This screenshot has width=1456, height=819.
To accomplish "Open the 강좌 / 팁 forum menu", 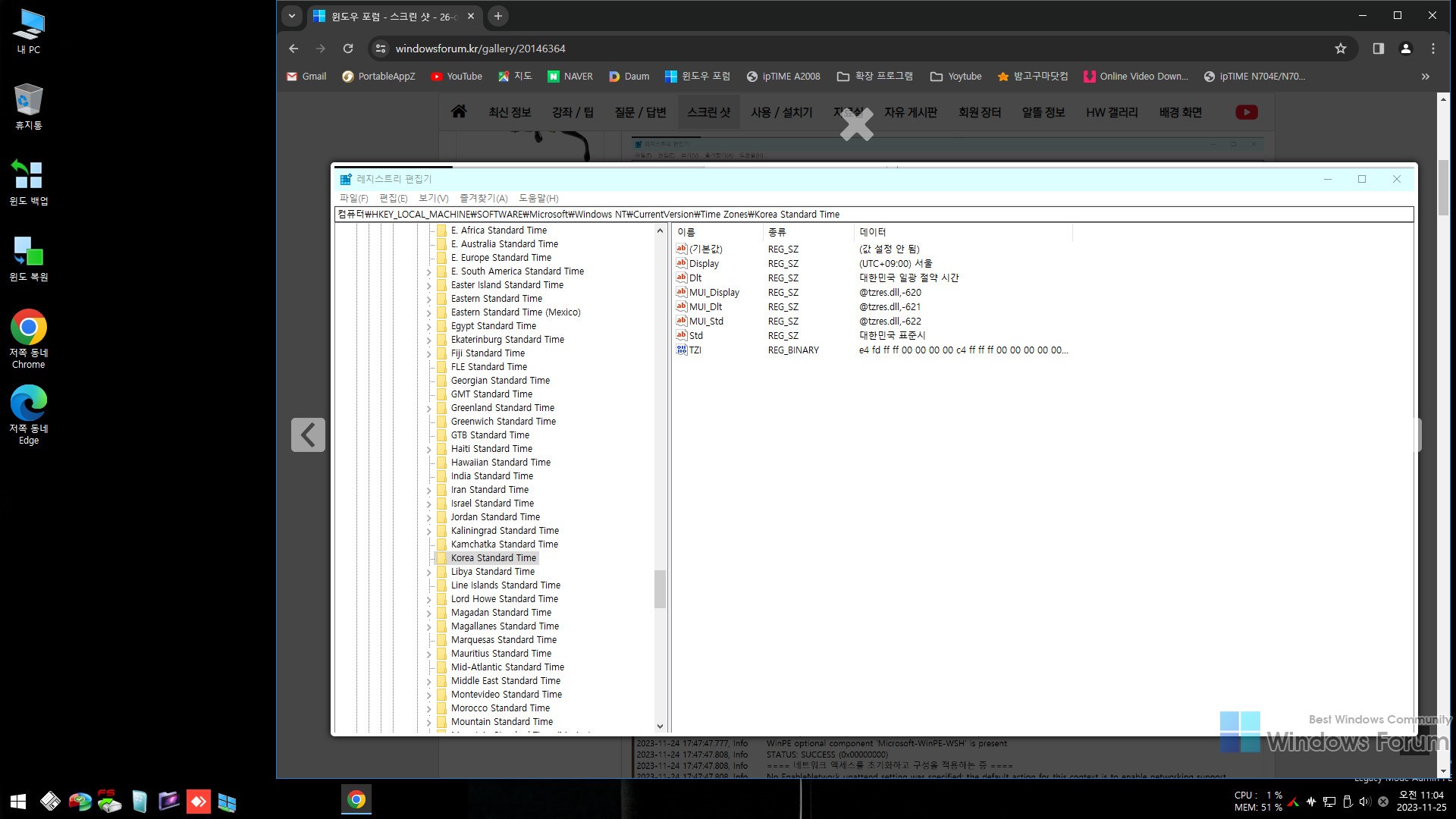I will coord(573,112).
